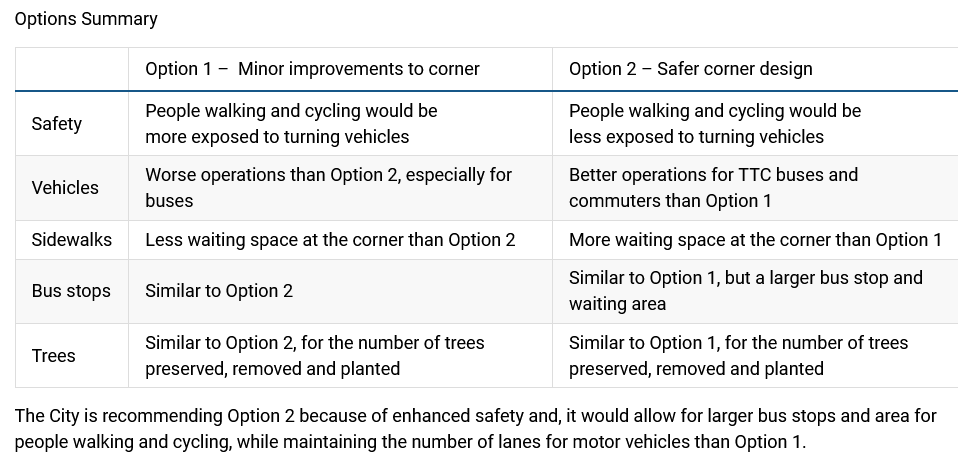
Task: Click the "More waiting space at the corner" cell
Action: pos(755,240)
